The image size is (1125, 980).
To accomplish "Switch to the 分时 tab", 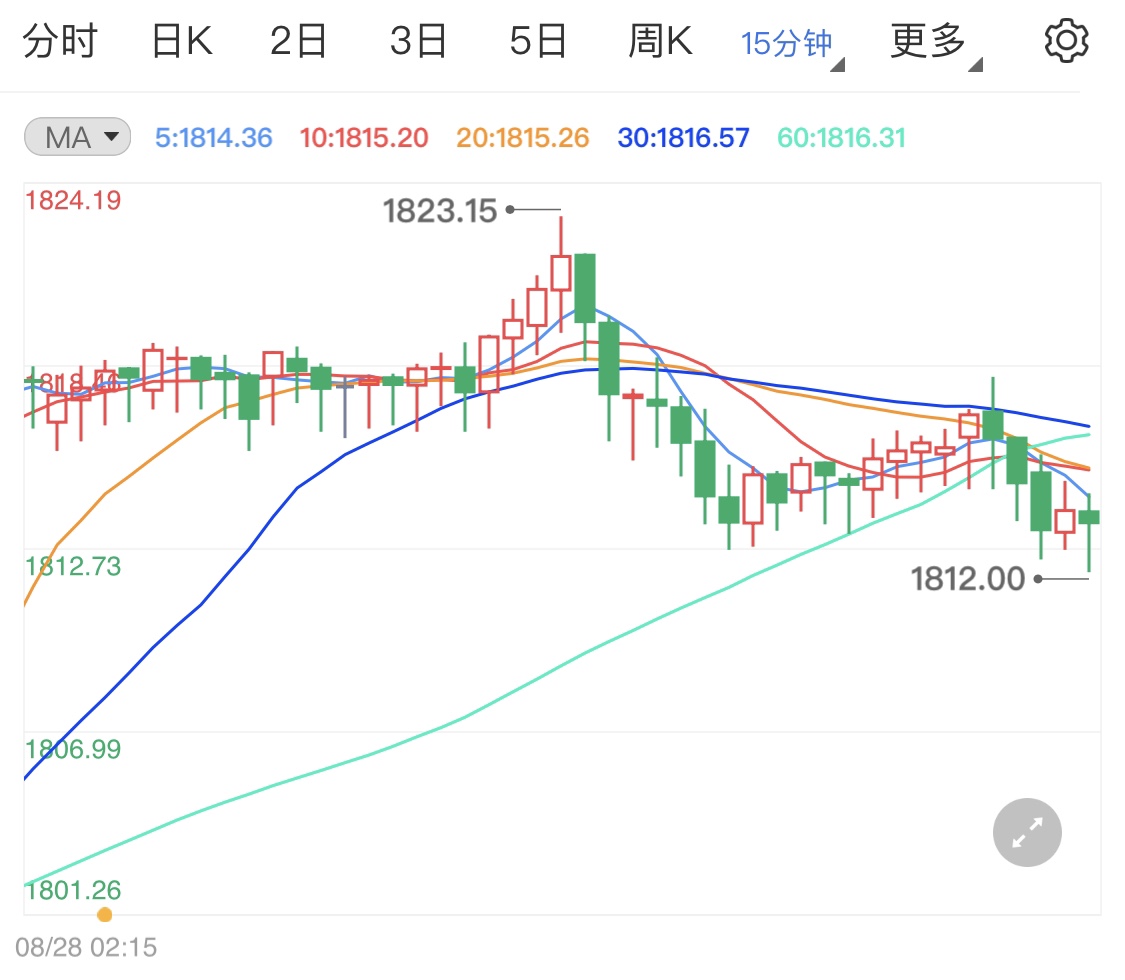I will coord(60,41).
